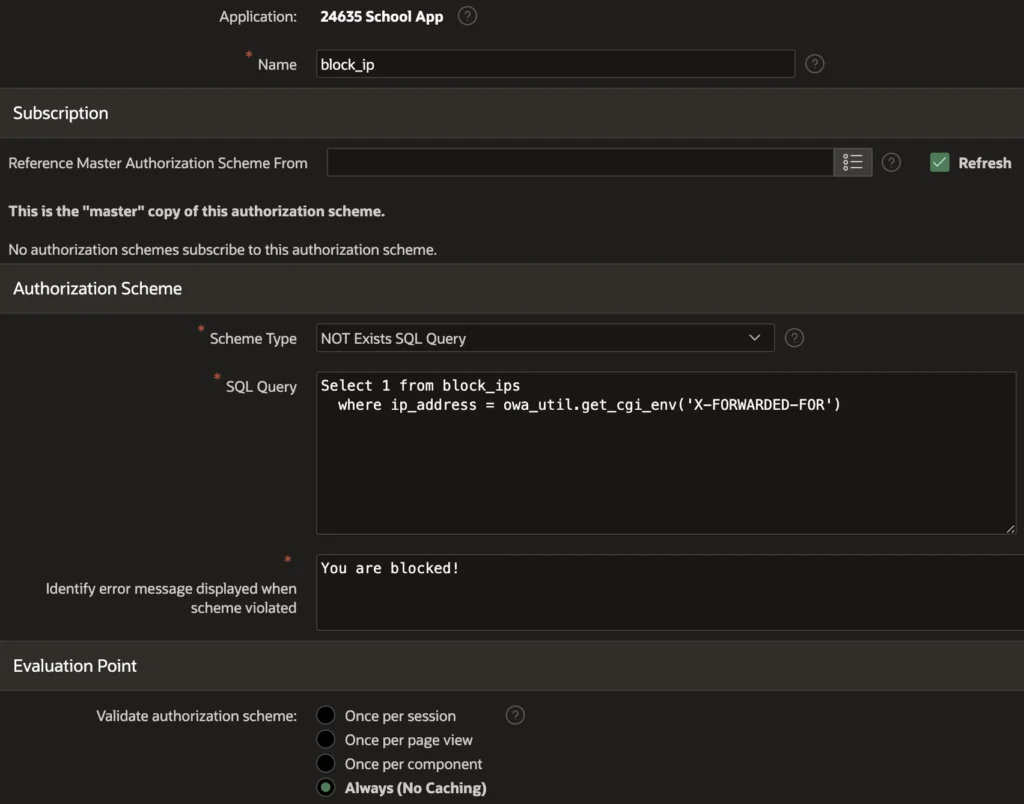Image resolution: width=1024 pixels, height=804 pixels.
Task: Open help icon beside Name field
Action: pos(814,64)
